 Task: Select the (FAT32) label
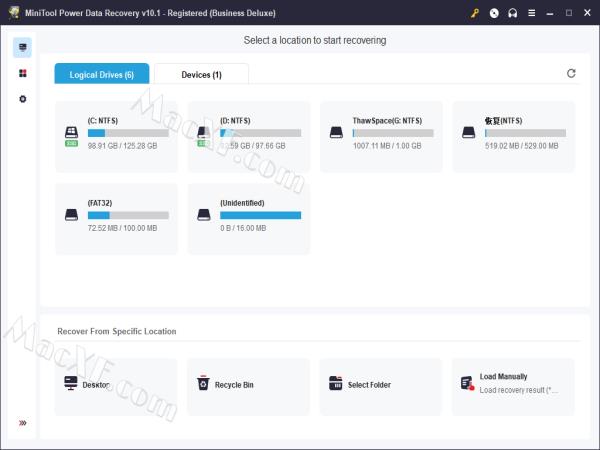pyautogui.click(x=100, y=203)
